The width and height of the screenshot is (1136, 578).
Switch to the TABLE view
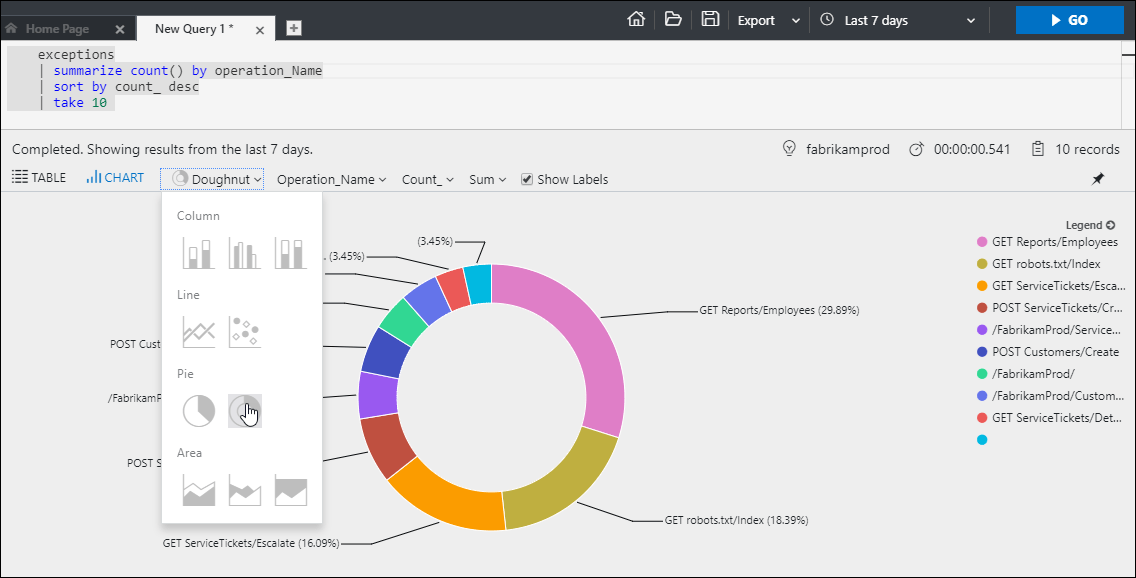[x=39, y=177]
